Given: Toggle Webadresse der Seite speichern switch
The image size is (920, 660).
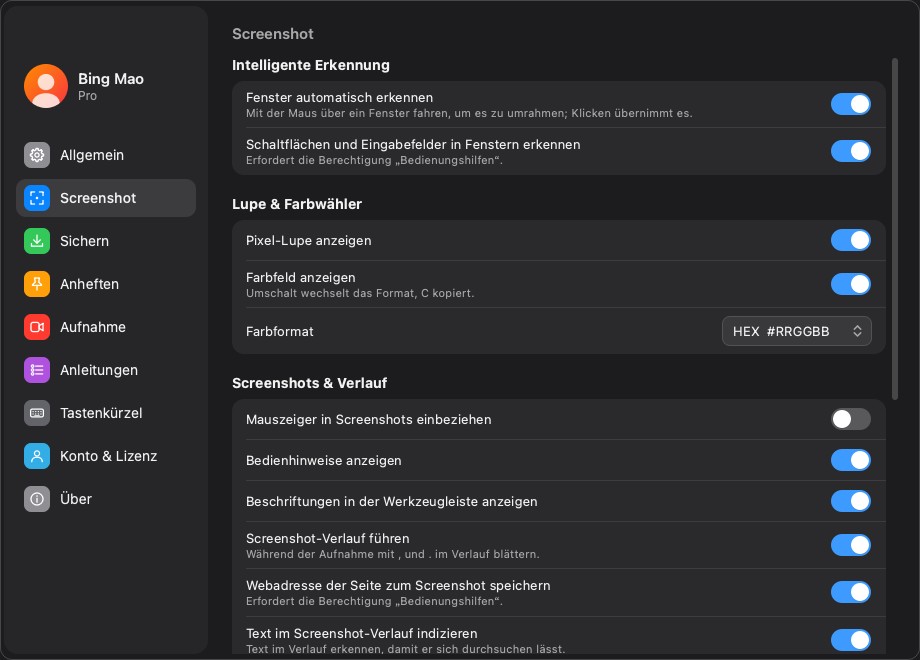Looking at the screenshot, I should 850,593.
